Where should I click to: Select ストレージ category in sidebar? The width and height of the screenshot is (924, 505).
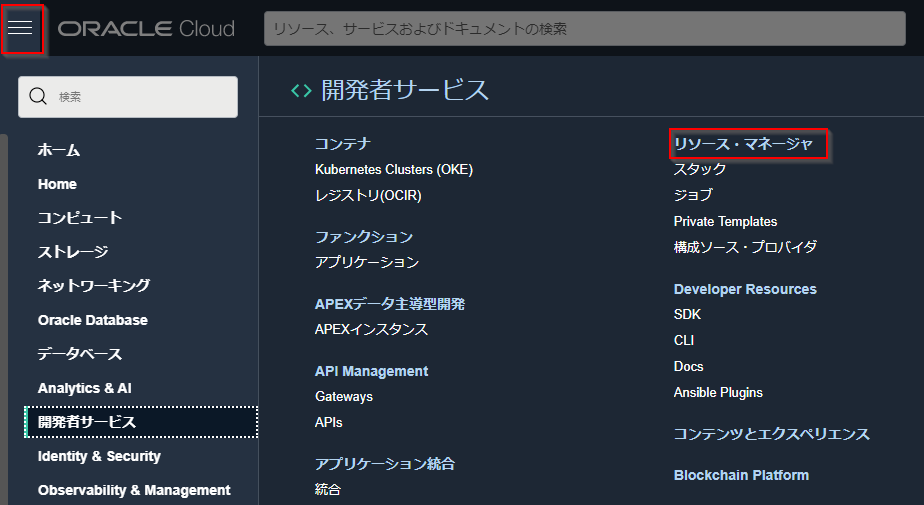tap(73, 251)
